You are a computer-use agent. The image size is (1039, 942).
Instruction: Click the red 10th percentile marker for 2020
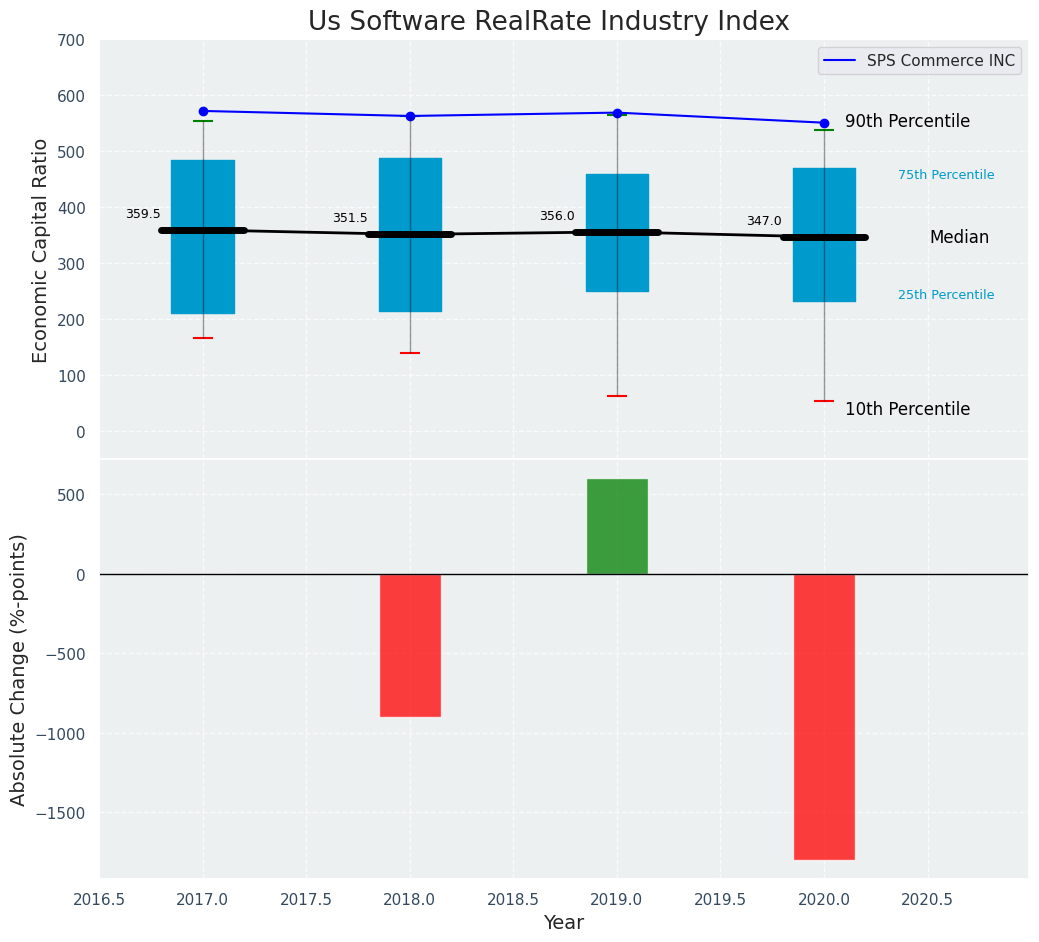tap(824, 401)
